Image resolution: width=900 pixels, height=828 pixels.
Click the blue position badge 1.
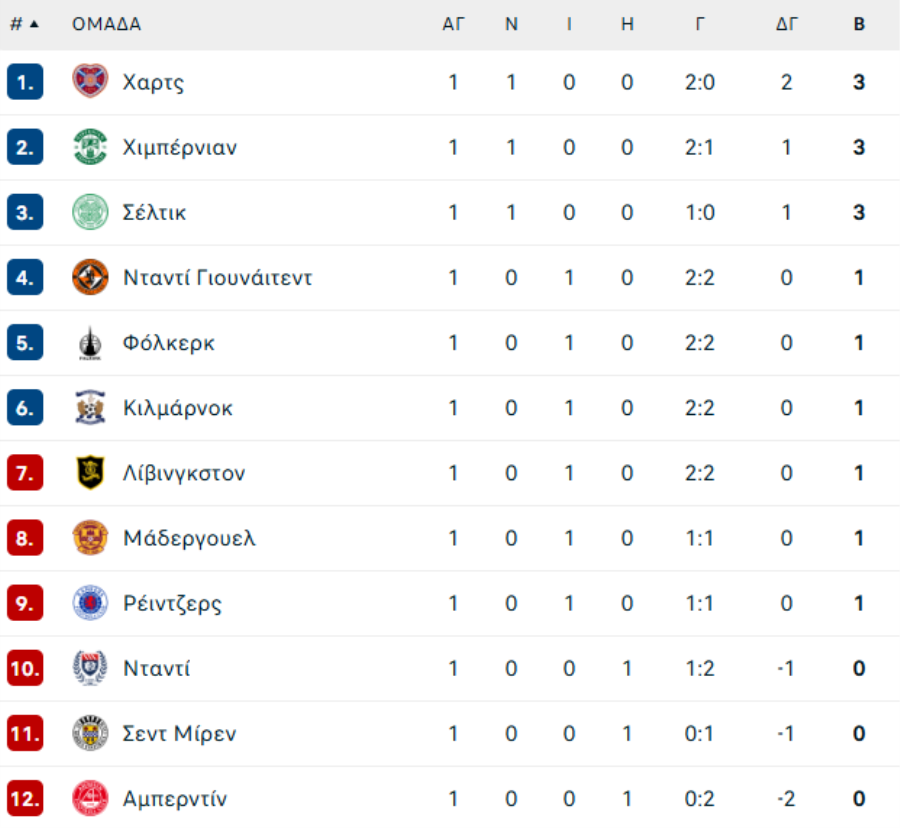pyautogui.click(x=25, y=81)
